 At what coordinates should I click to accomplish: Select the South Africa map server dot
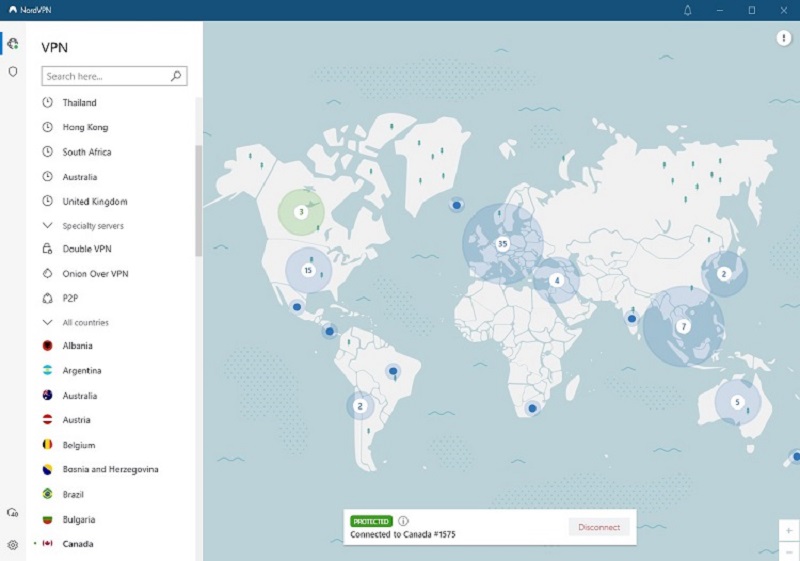[532, 408]
